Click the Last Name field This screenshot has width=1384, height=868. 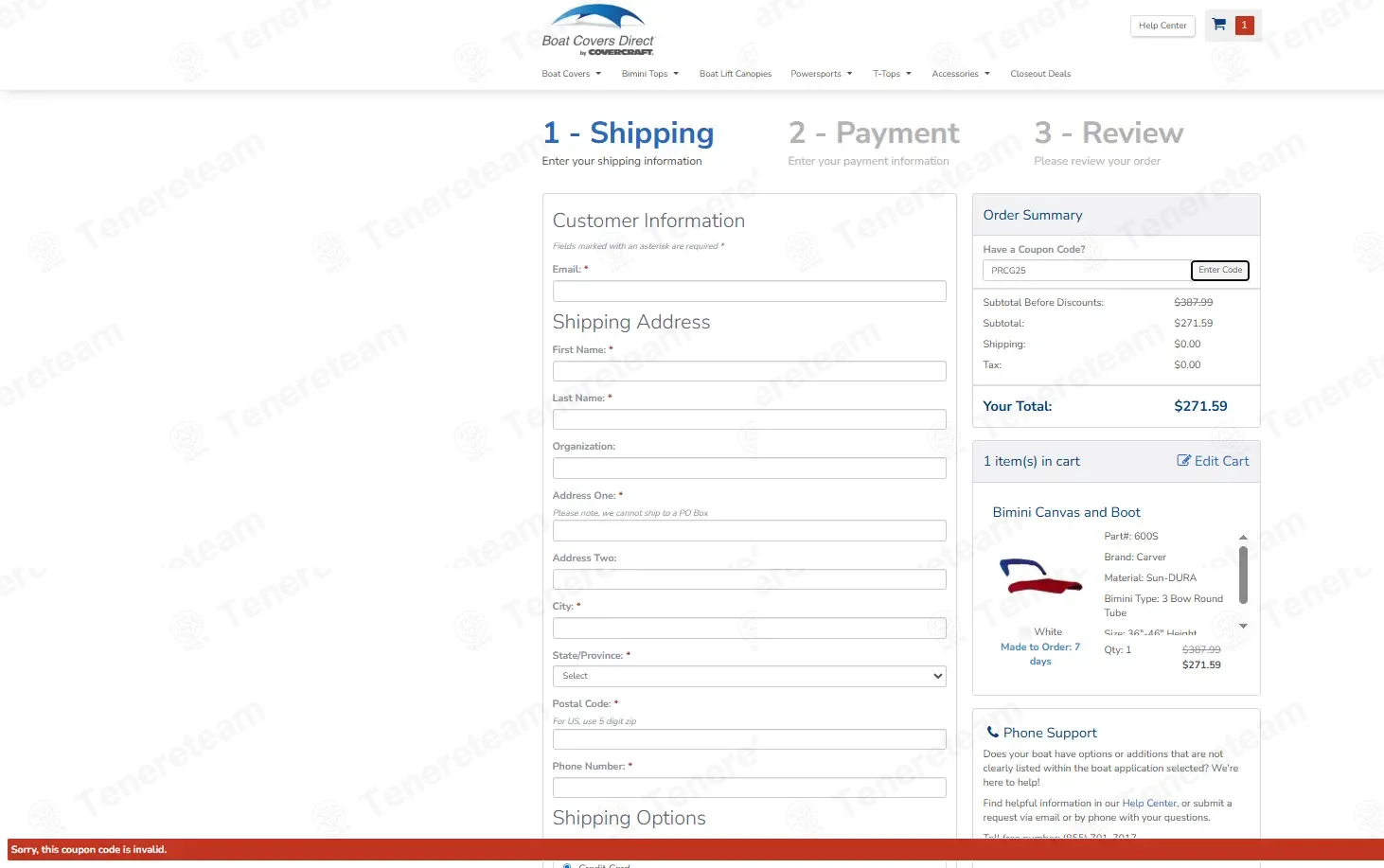pos(749,419)
